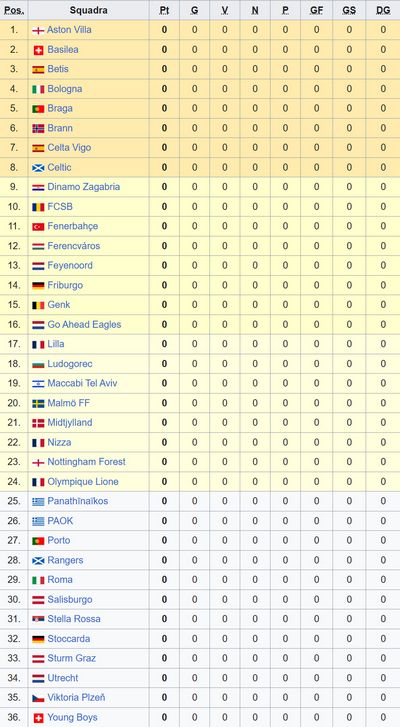Open the Bologna team link

[x=65, y=89]
